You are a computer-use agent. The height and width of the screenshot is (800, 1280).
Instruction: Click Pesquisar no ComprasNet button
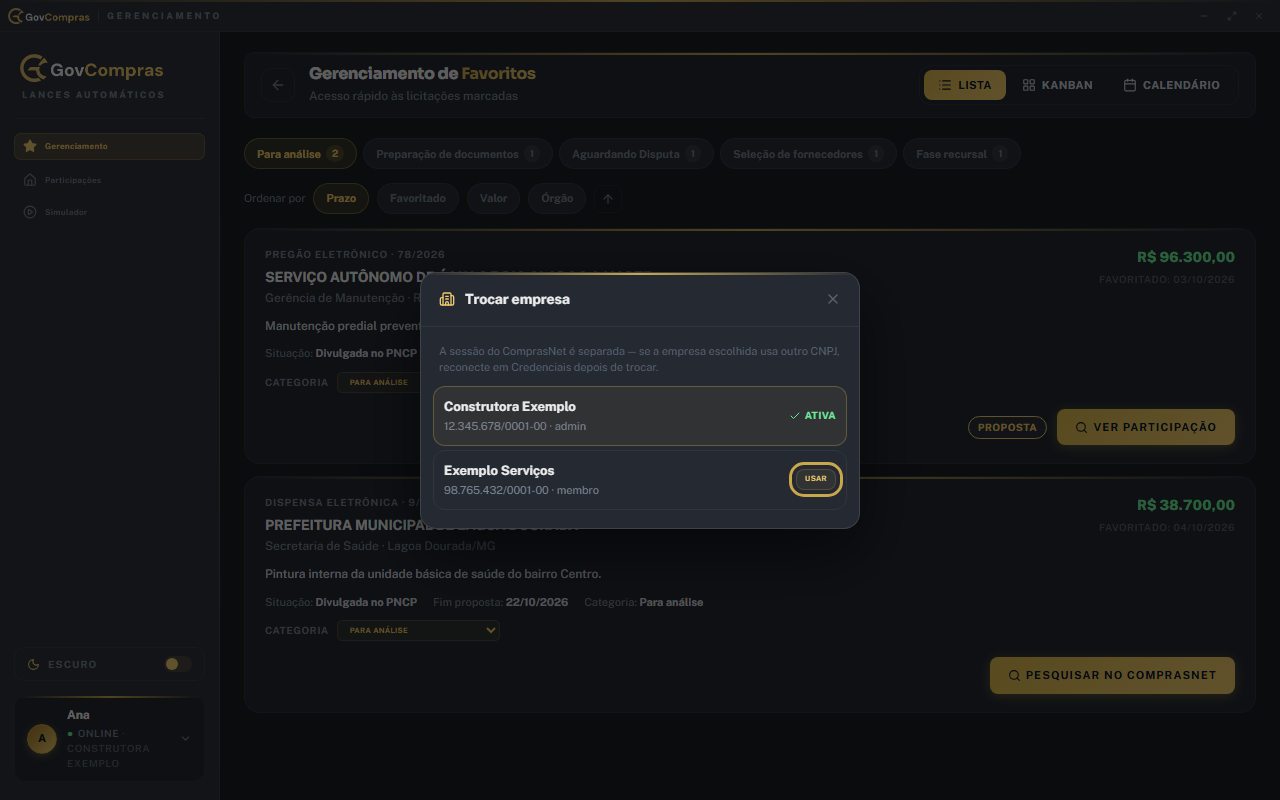1112,675
